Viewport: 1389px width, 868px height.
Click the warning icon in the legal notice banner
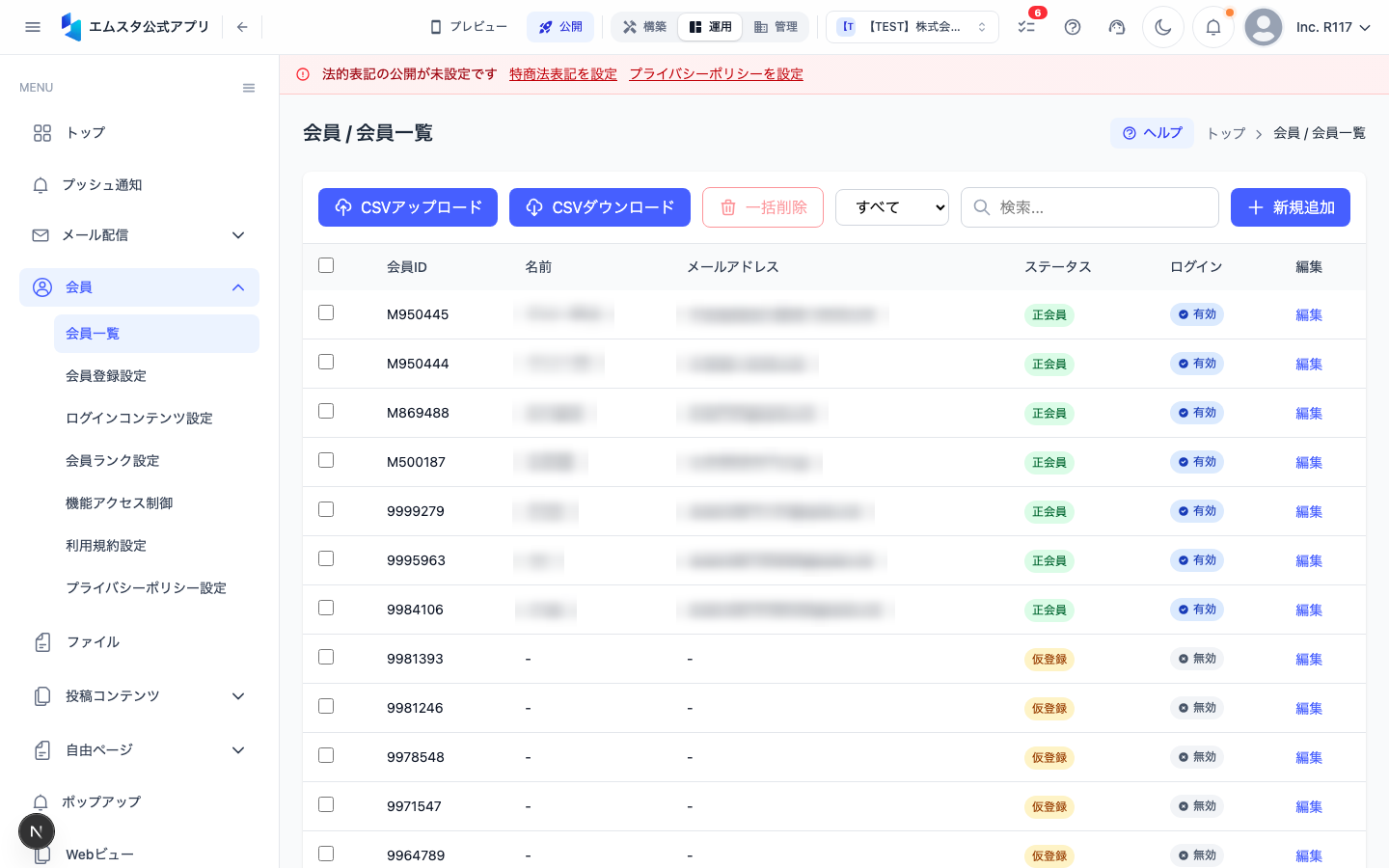[303, 74]
